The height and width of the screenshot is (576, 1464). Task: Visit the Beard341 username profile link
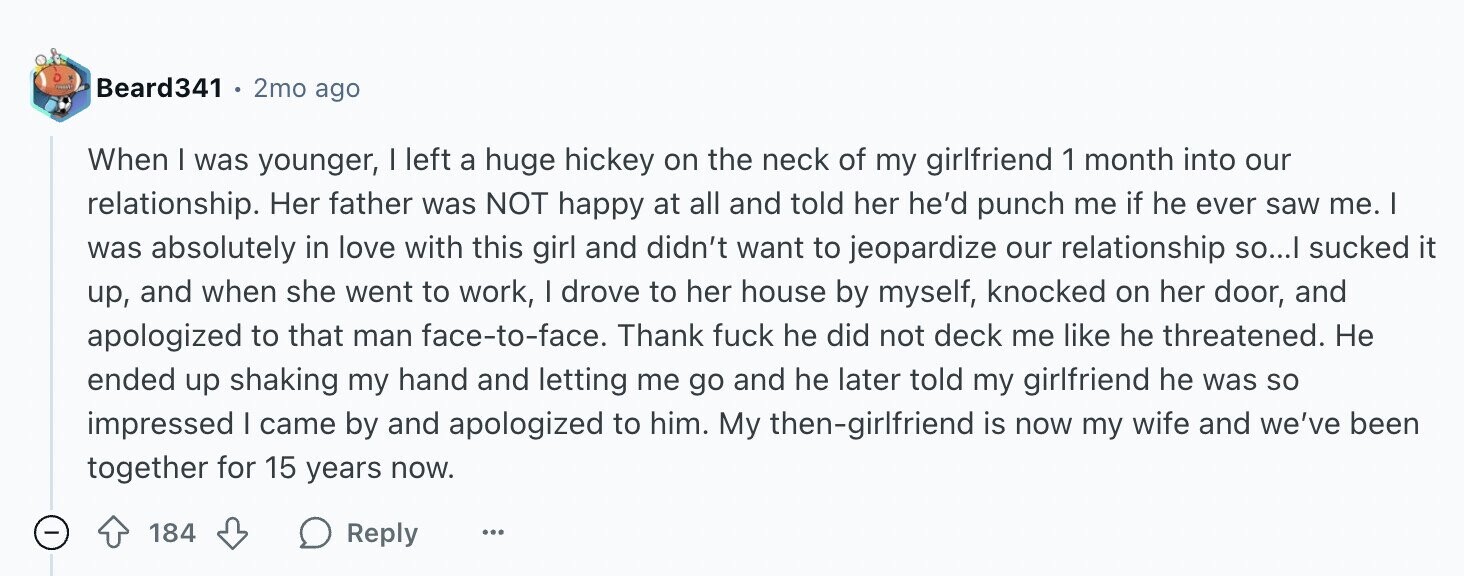(159, 88)
